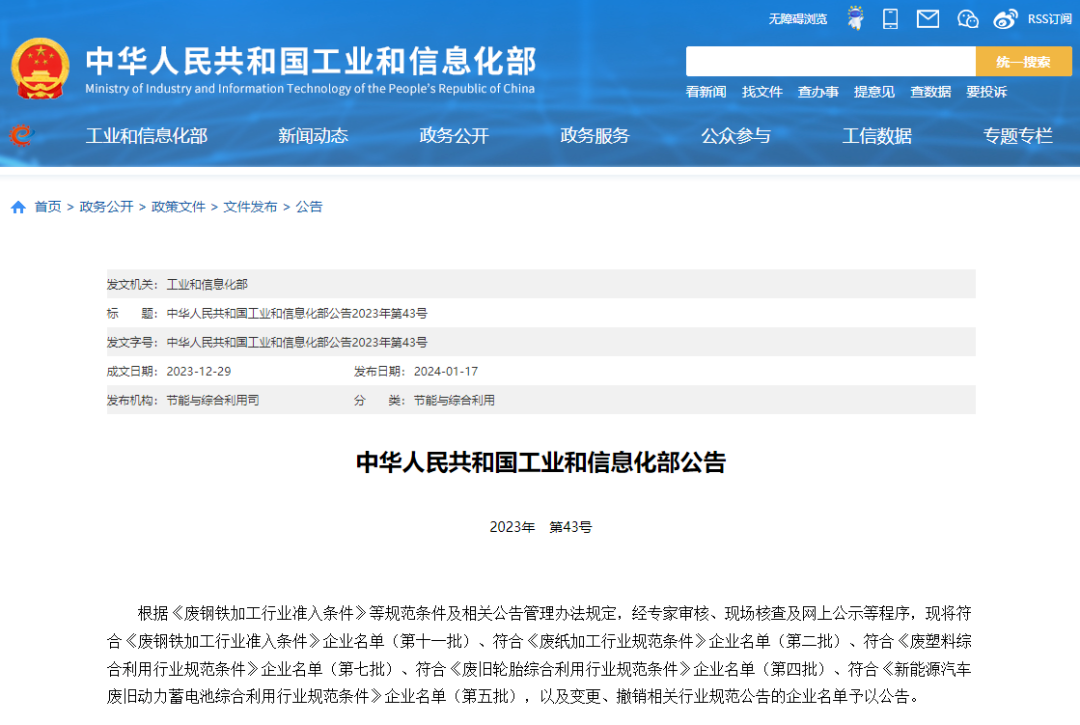Focus the site search input box
Image resolution: width=1080 pixels, height=725 pixels.
pyautogui.click(x=831, y=61)
